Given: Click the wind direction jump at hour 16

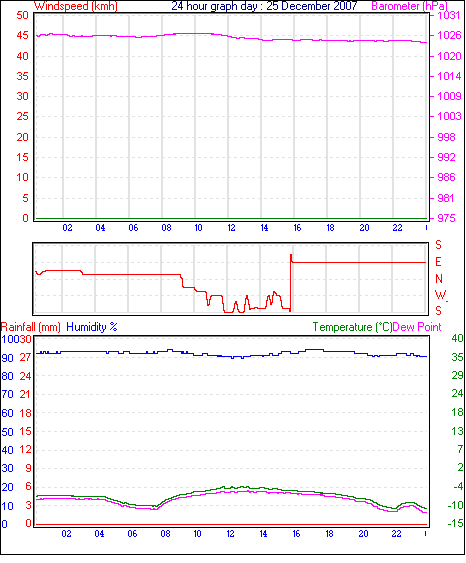Looking at the screenshot, I should (x=290, y=283).
